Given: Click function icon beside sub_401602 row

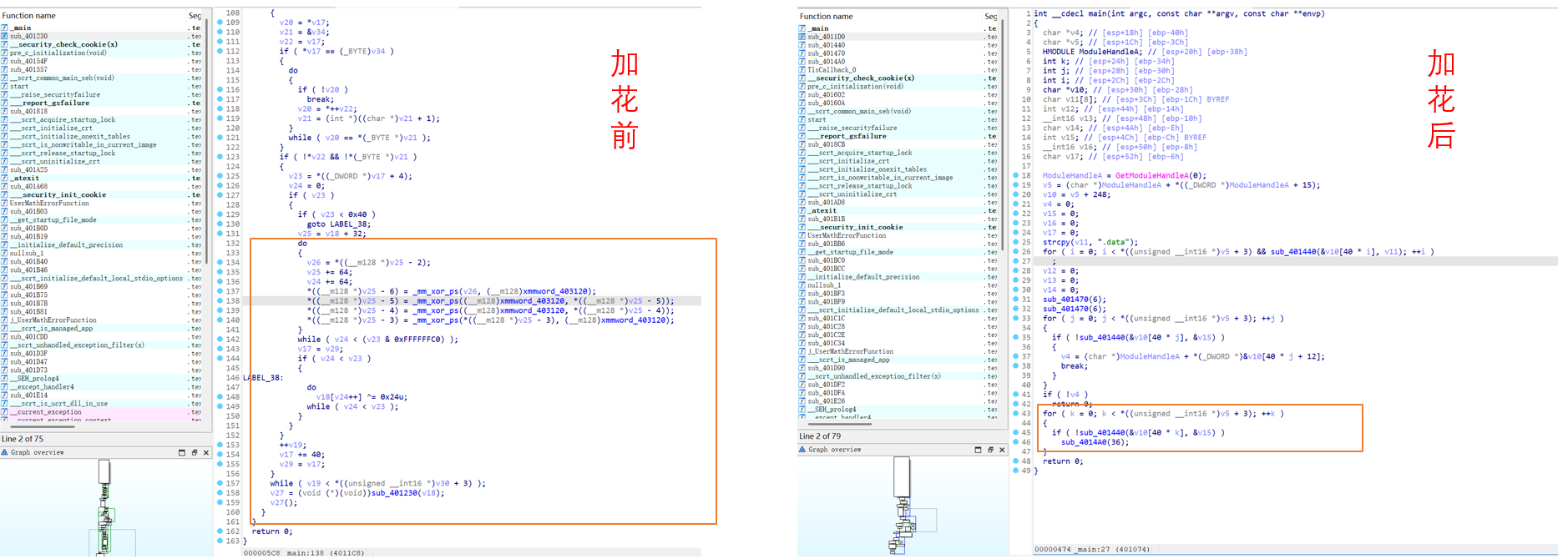Looking at the screenshot, I should (802, 95).
